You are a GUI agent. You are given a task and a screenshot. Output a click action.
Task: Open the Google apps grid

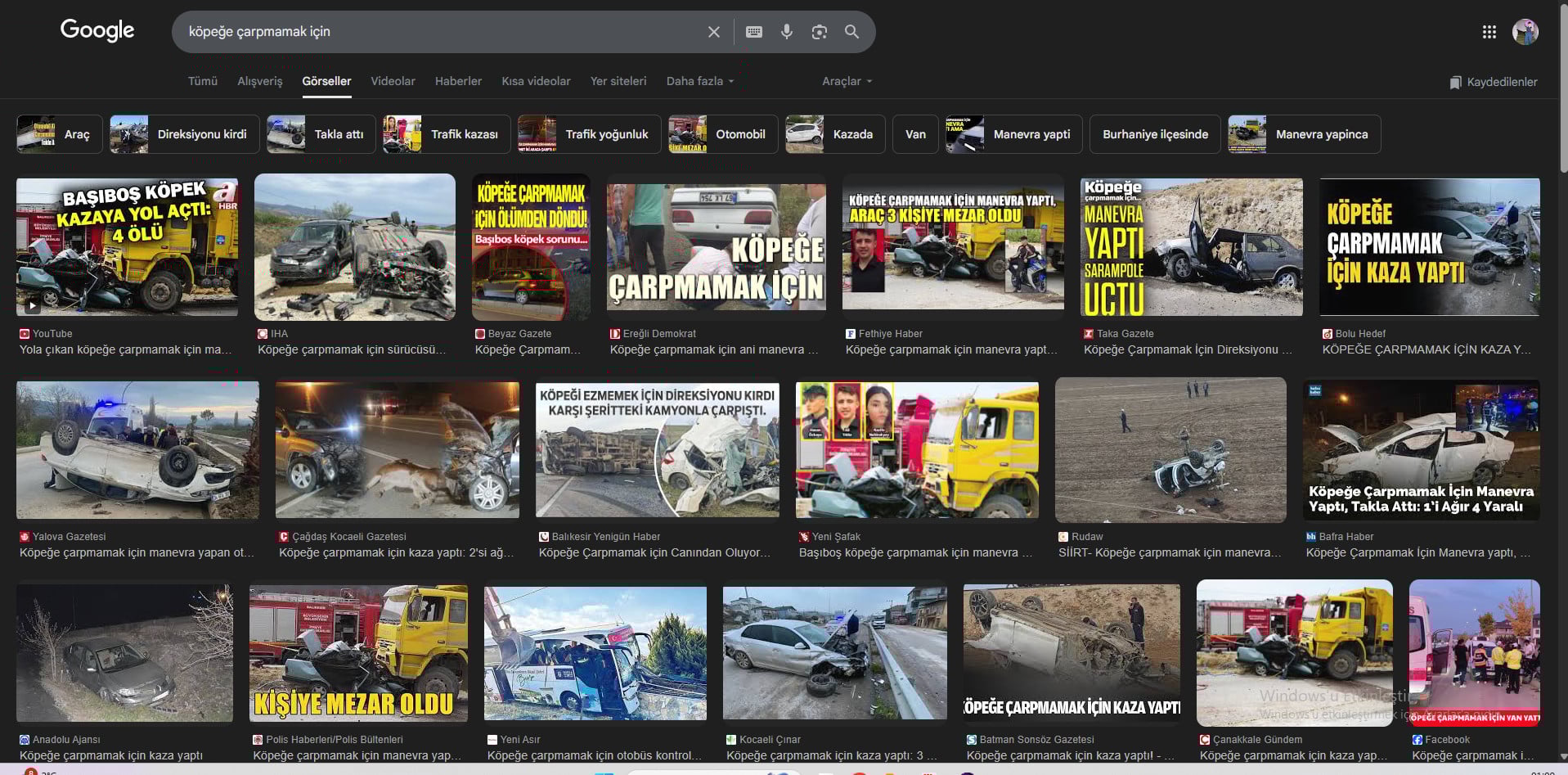click(x=1489, y=32)
